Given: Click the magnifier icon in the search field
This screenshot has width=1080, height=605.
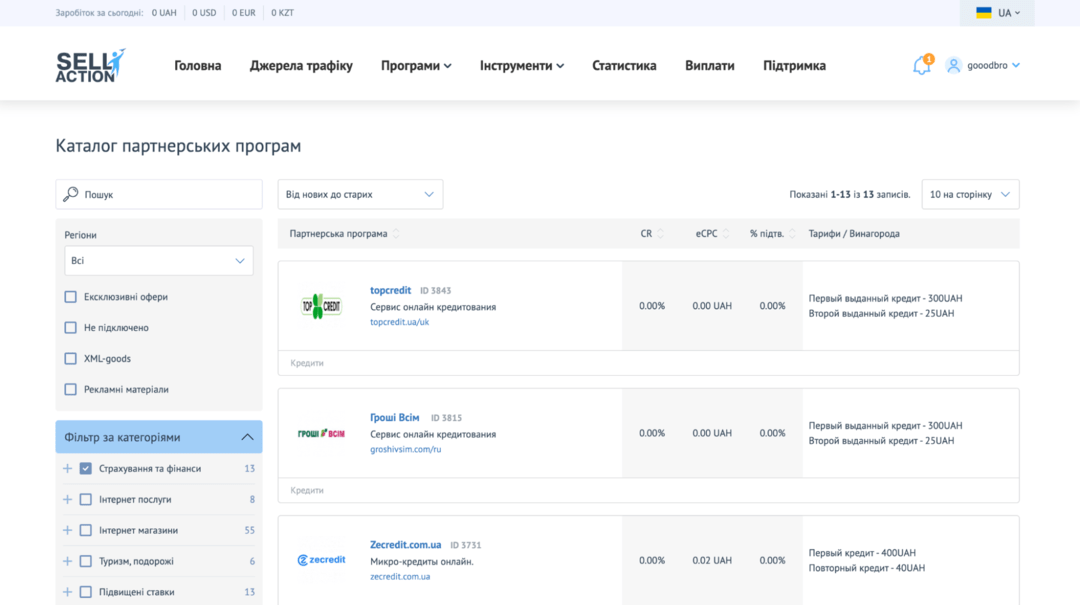Looking at the screenshot, I should [x=70, y=193].
